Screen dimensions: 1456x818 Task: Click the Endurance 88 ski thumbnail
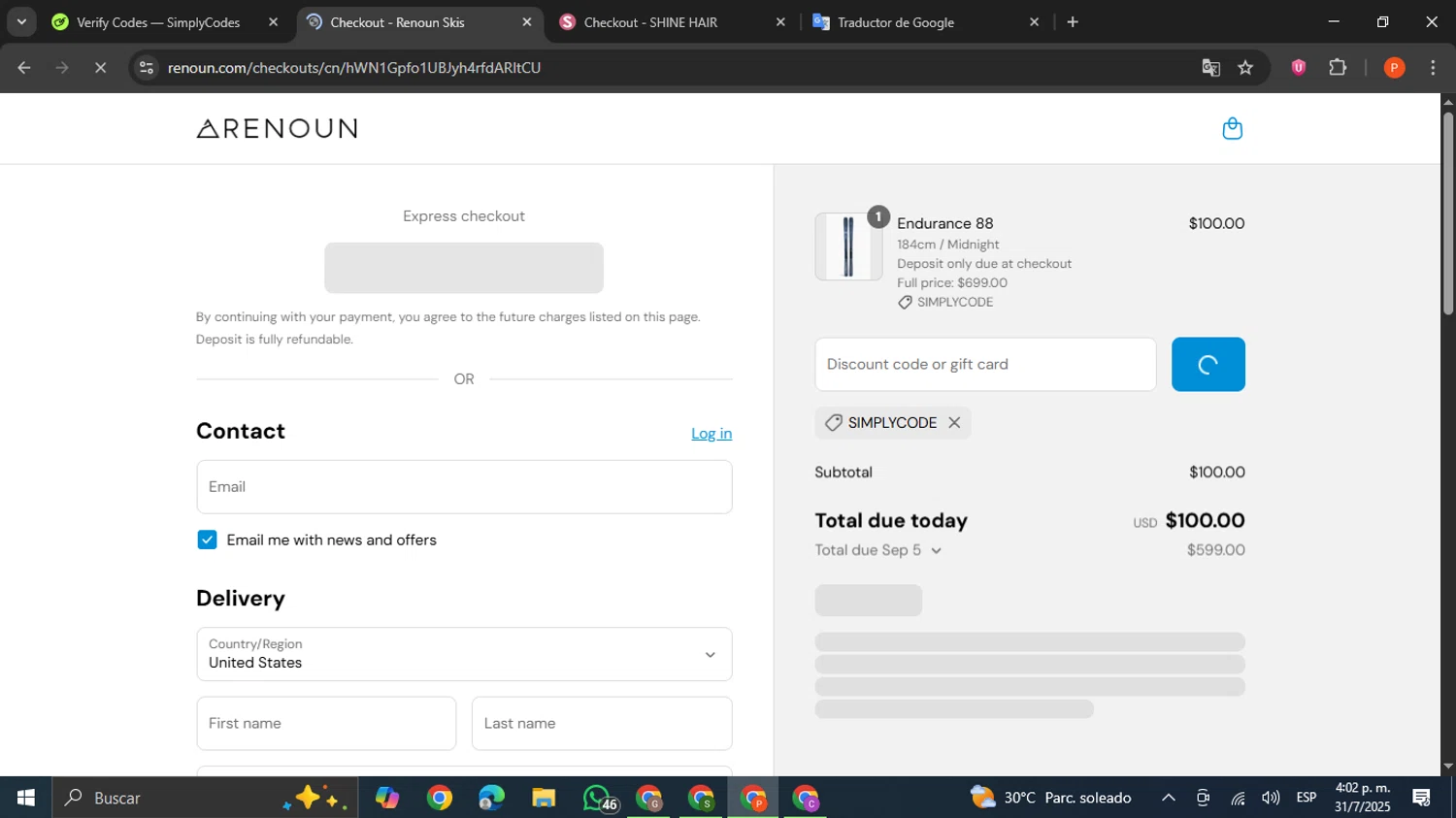tap(848, 246)
